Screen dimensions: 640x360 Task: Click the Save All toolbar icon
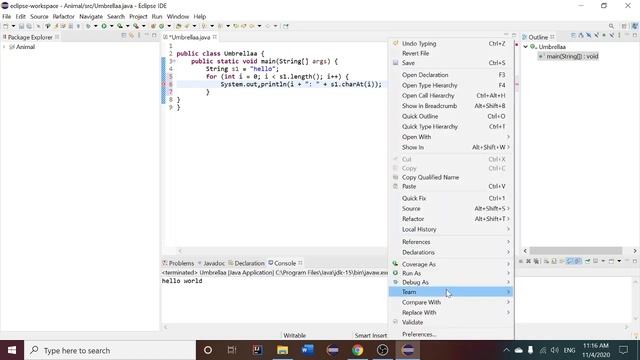(29, 26)
